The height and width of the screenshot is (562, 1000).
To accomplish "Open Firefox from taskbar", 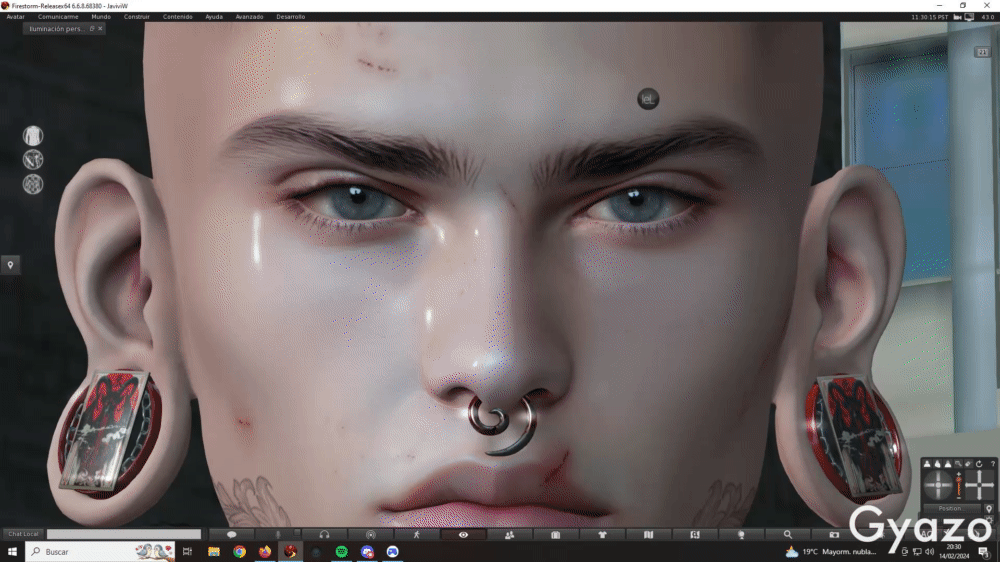I will tap(265, 551).
